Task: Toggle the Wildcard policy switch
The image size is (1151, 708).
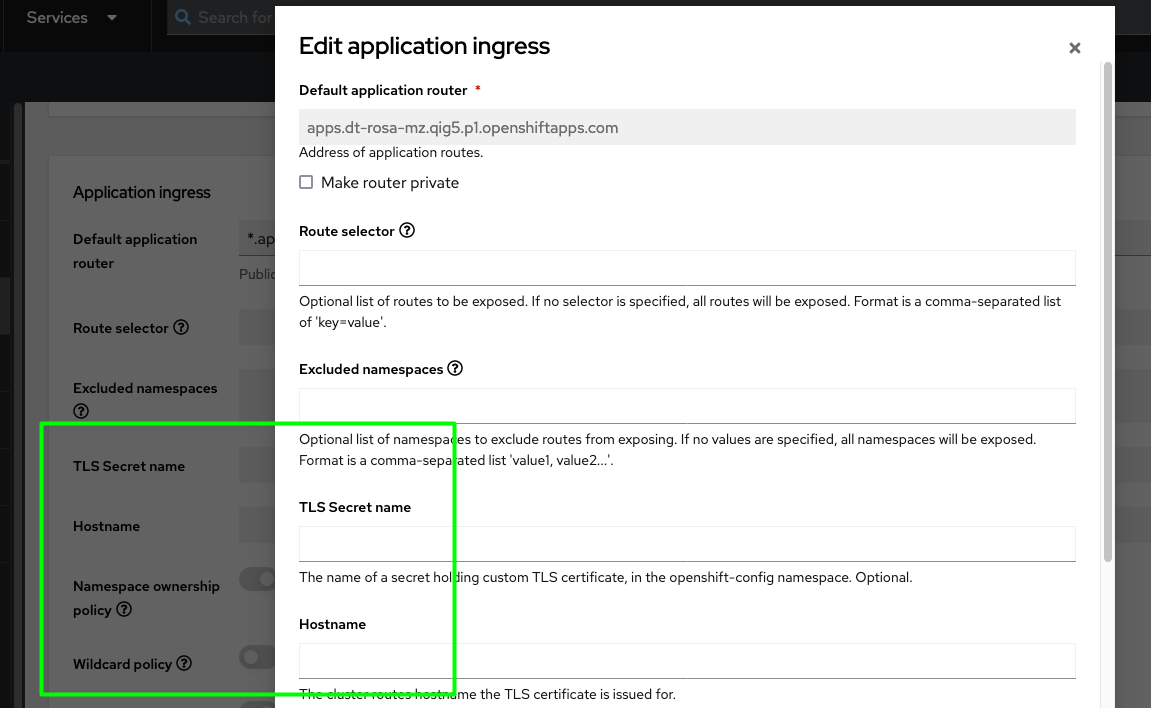Action: click(x=258, y=657)
